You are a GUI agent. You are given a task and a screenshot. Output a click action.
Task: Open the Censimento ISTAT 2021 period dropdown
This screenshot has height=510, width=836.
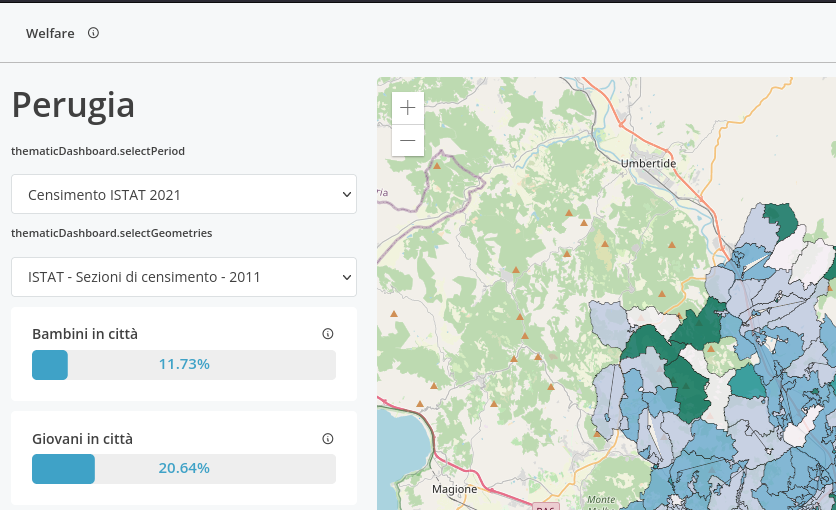click(x=184, y=194)
